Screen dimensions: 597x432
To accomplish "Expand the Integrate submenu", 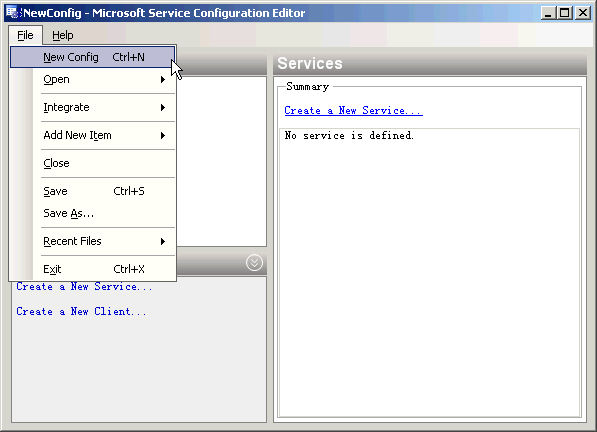I will pyautogui.click(x=93, y=107).
